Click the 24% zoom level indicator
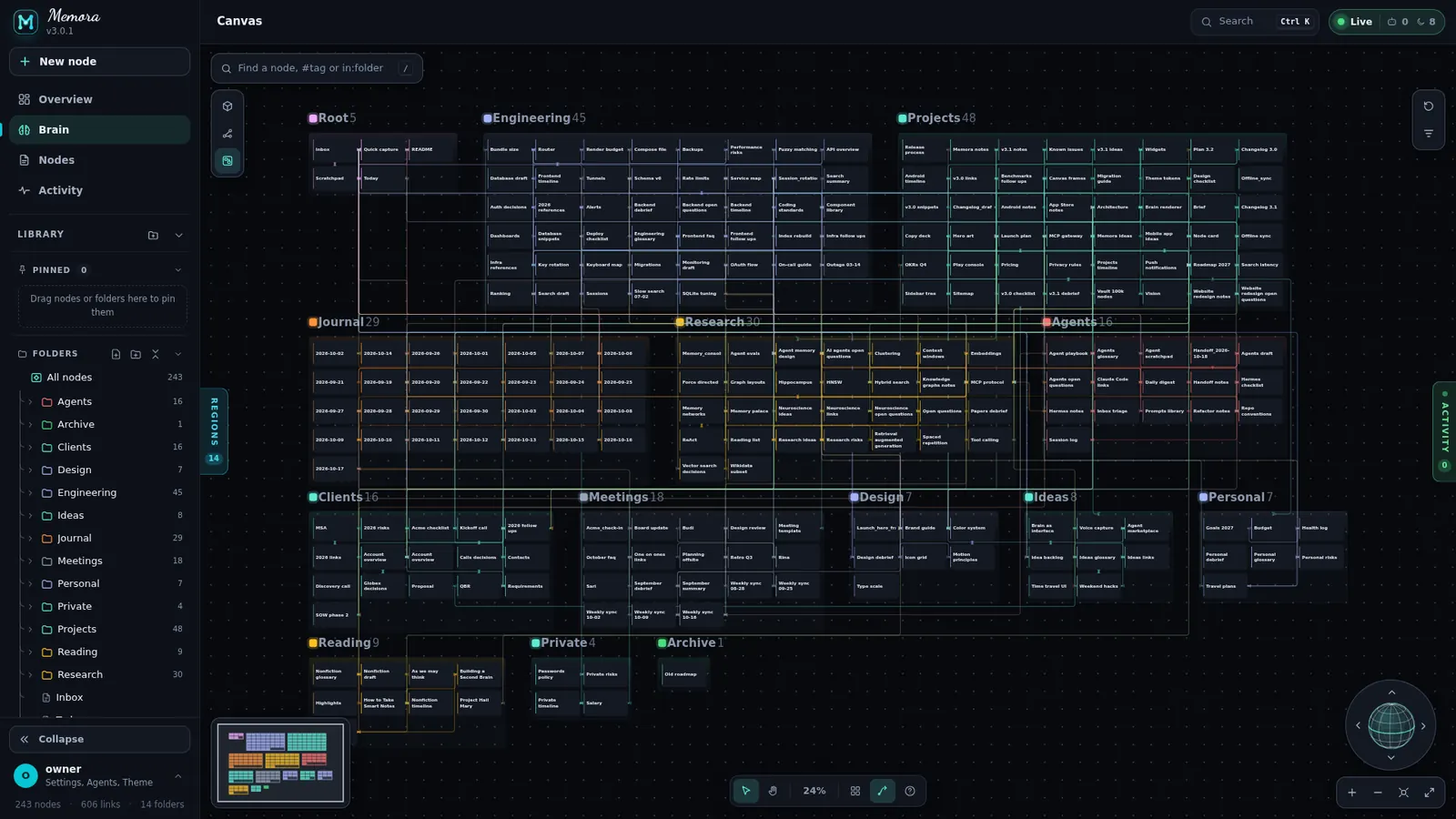The height and width of the screenshot is (819, 1456). [814, 791]
